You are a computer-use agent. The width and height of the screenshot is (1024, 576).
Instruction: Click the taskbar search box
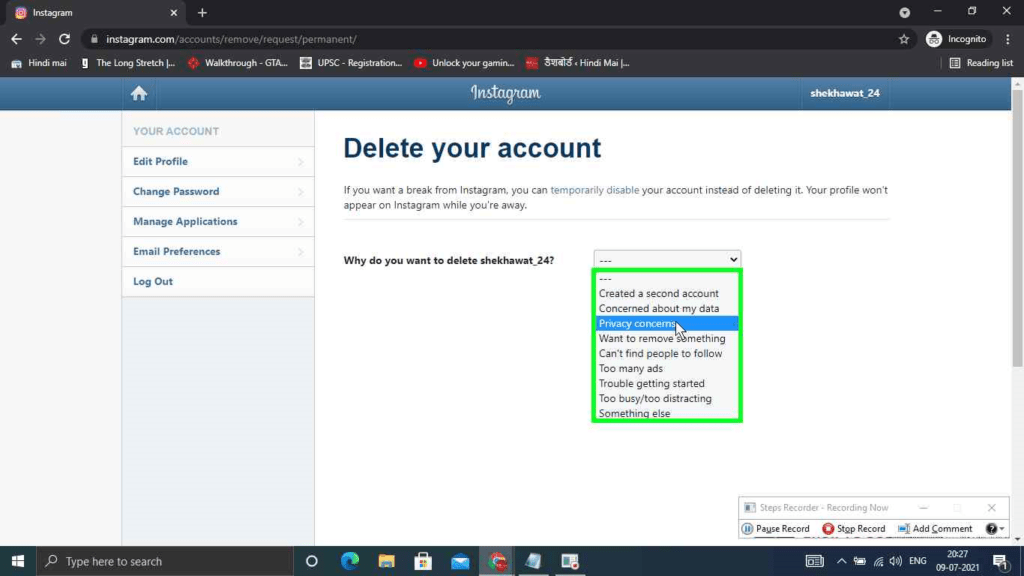click(x=165, y=561)
